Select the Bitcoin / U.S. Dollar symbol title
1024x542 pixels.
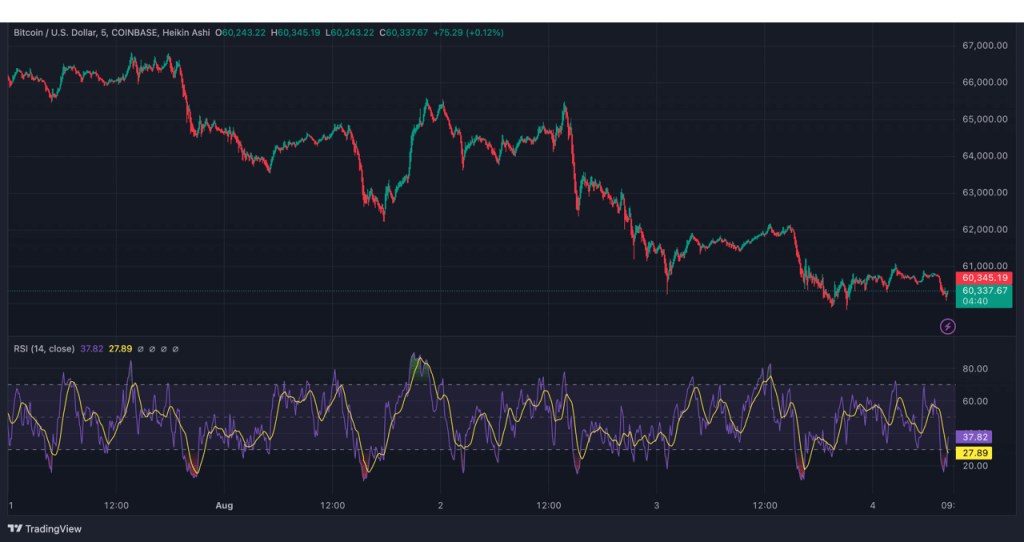(x=55, y=32)
